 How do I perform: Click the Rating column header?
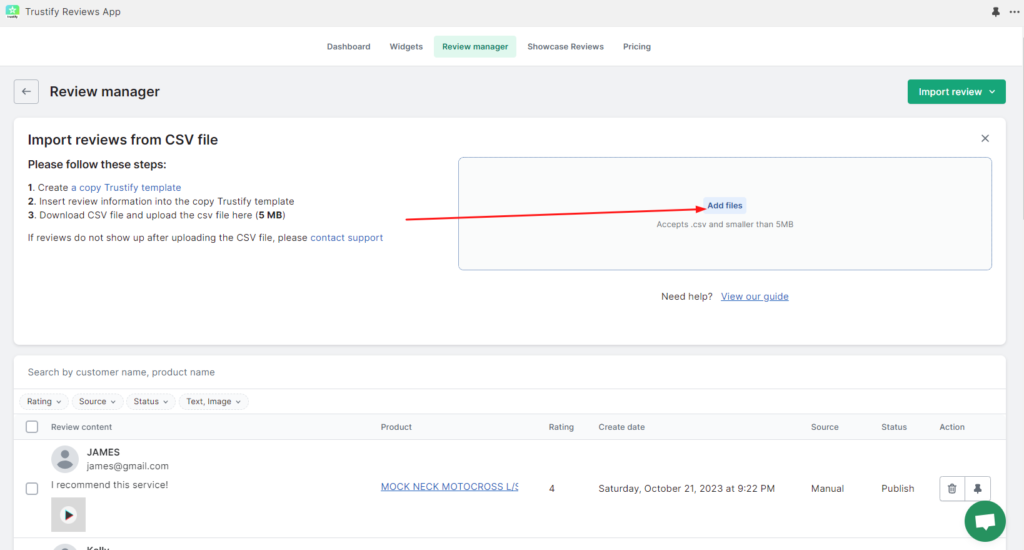[561, 427]
